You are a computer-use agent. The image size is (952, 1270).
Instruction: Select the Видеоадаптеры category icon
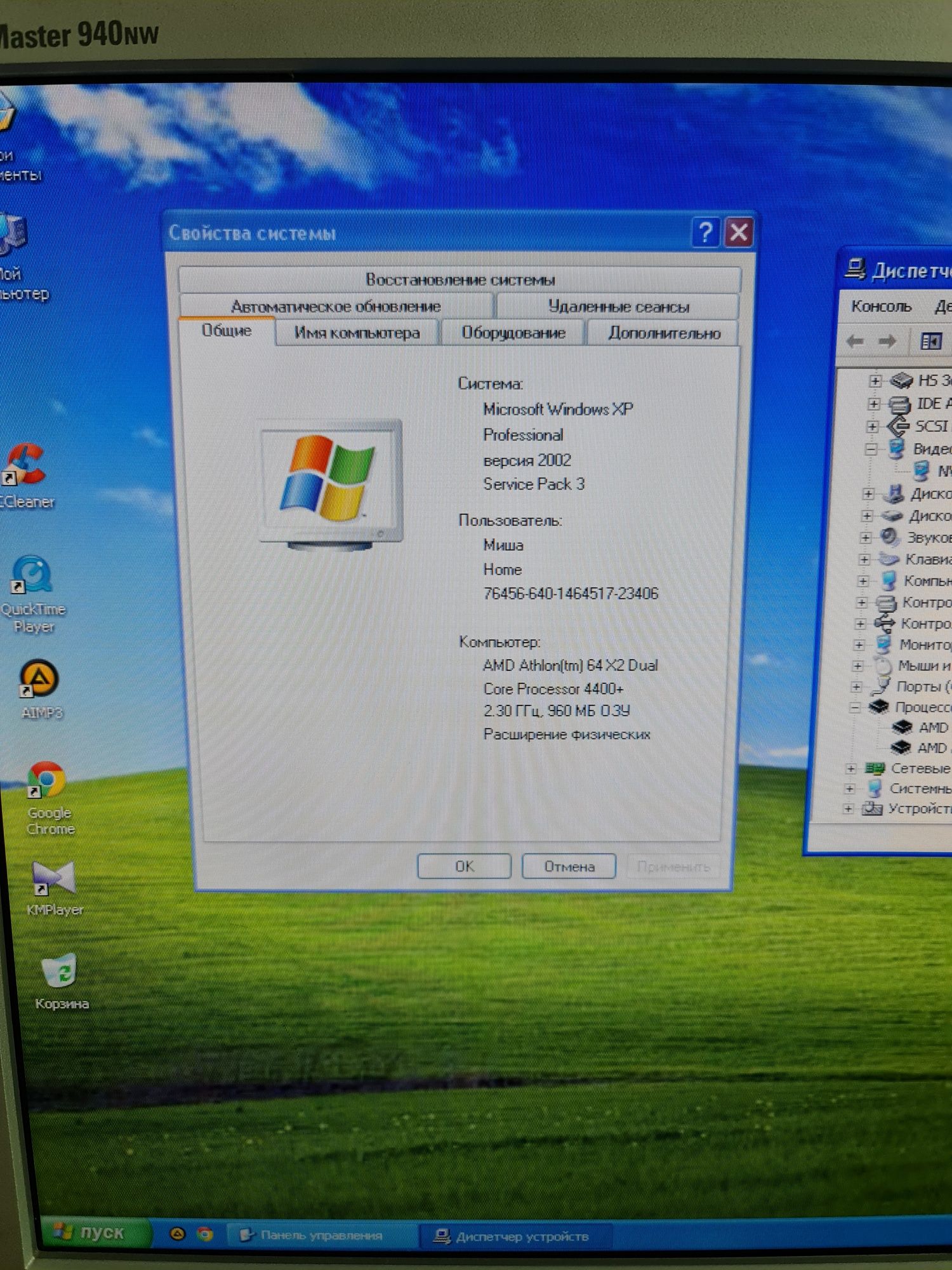coord(897,448)
